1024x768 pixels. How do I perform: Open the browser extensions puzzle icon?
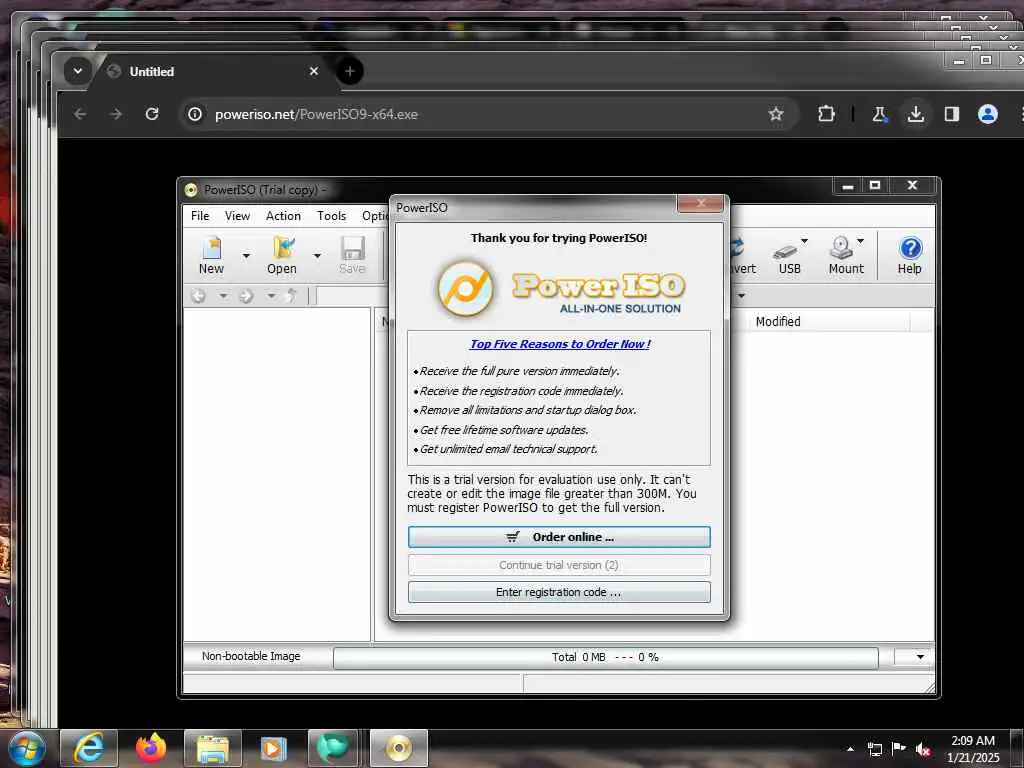(826, 114)
